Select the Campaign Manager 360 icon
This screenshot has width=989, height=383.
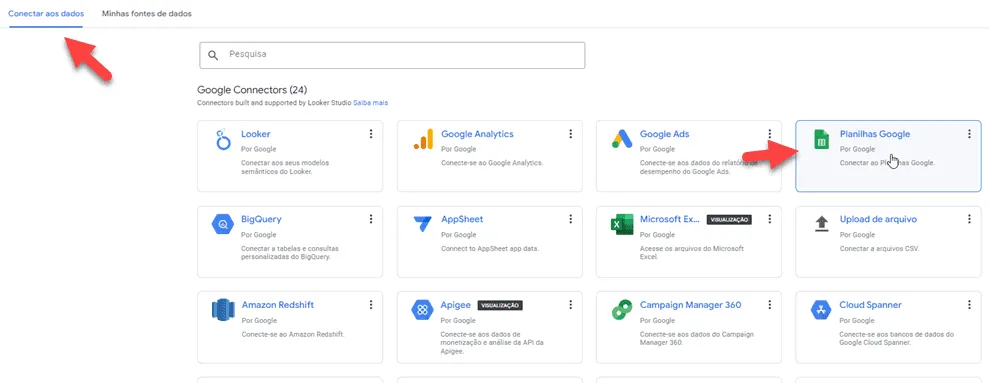tap(622, 310)
